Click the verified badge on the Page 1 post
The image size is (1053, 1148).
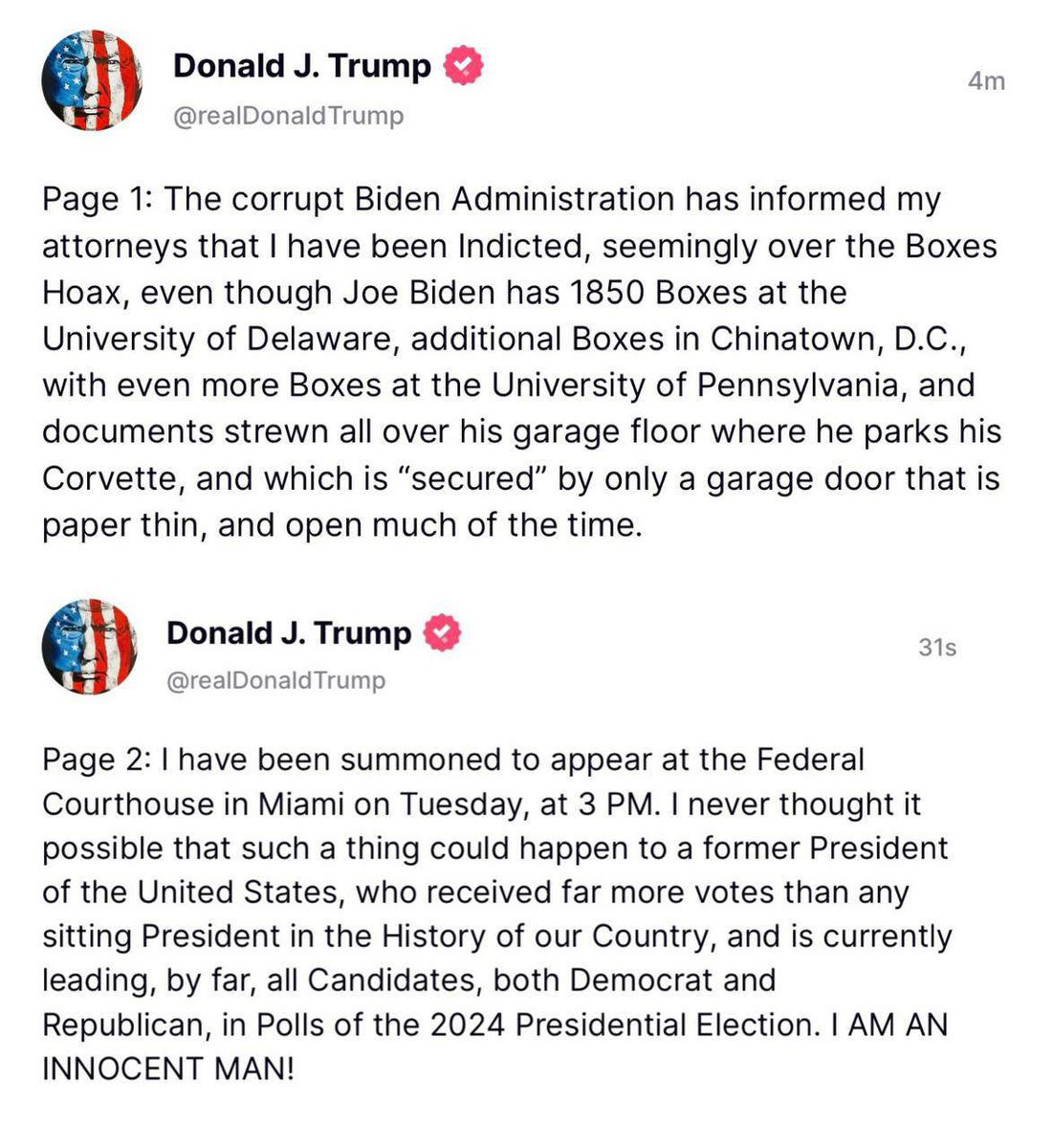[x=464, y=66]
